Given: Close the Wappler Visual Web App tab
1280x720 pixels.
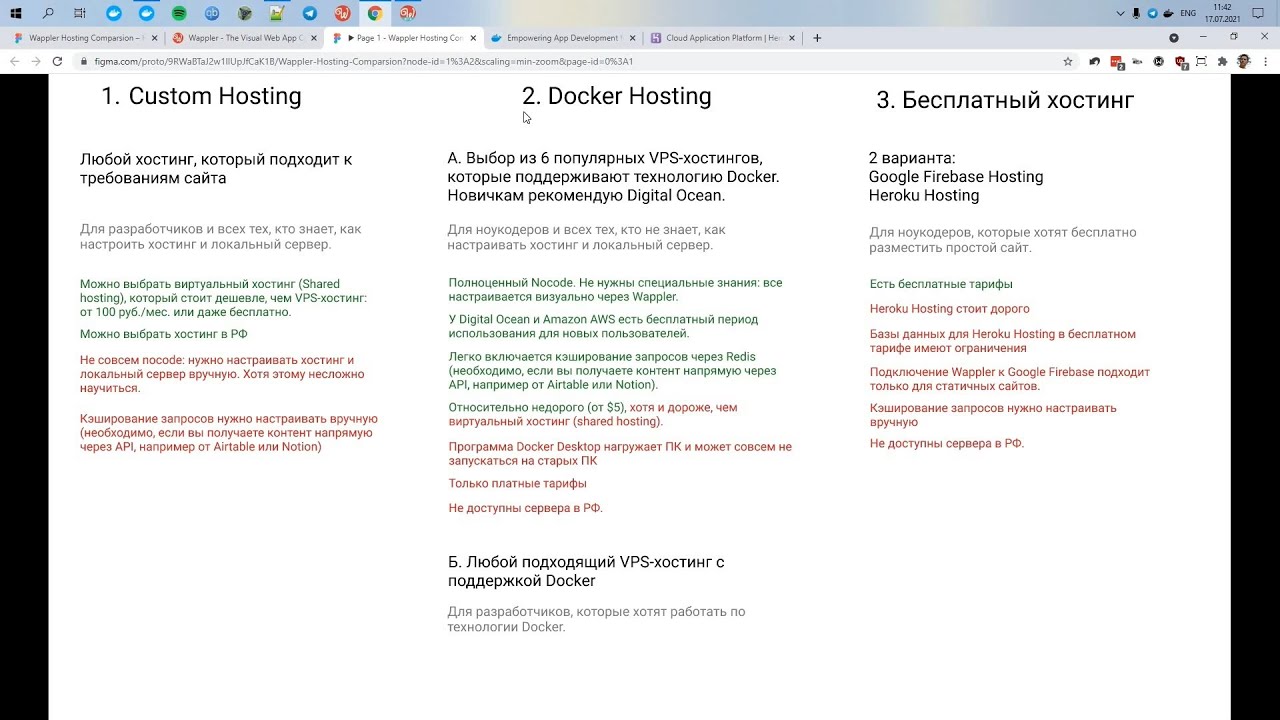Looking at the screenshot, I should [x=314, y=38].
